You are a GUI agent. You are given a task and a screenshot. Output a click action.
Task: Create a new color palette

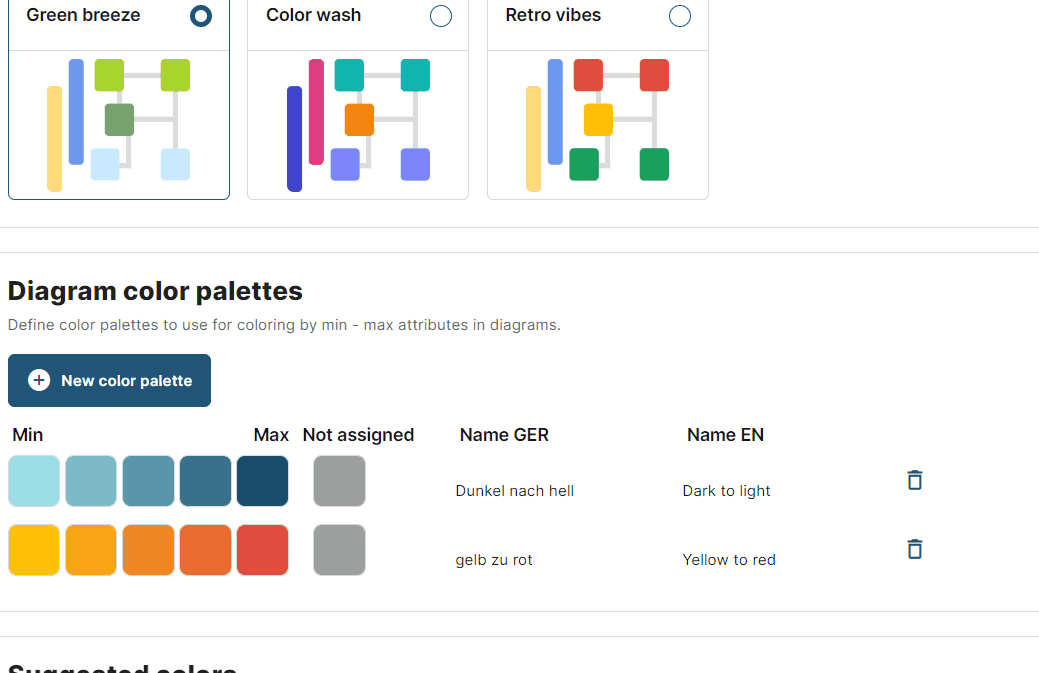pos(109,380)
